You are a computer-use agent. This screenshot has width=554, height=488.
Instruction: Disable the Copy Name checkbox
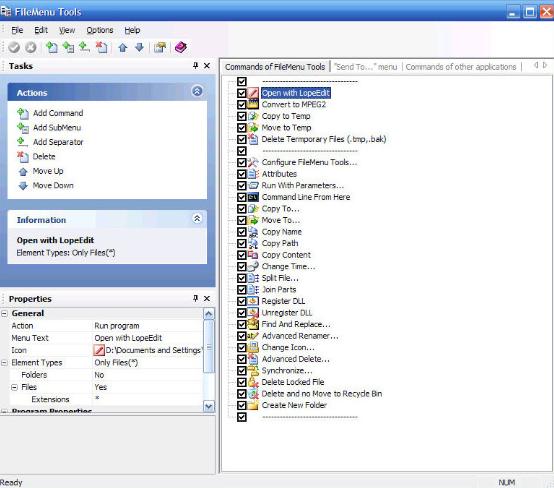pyautogui.click(x=242, y=232)
